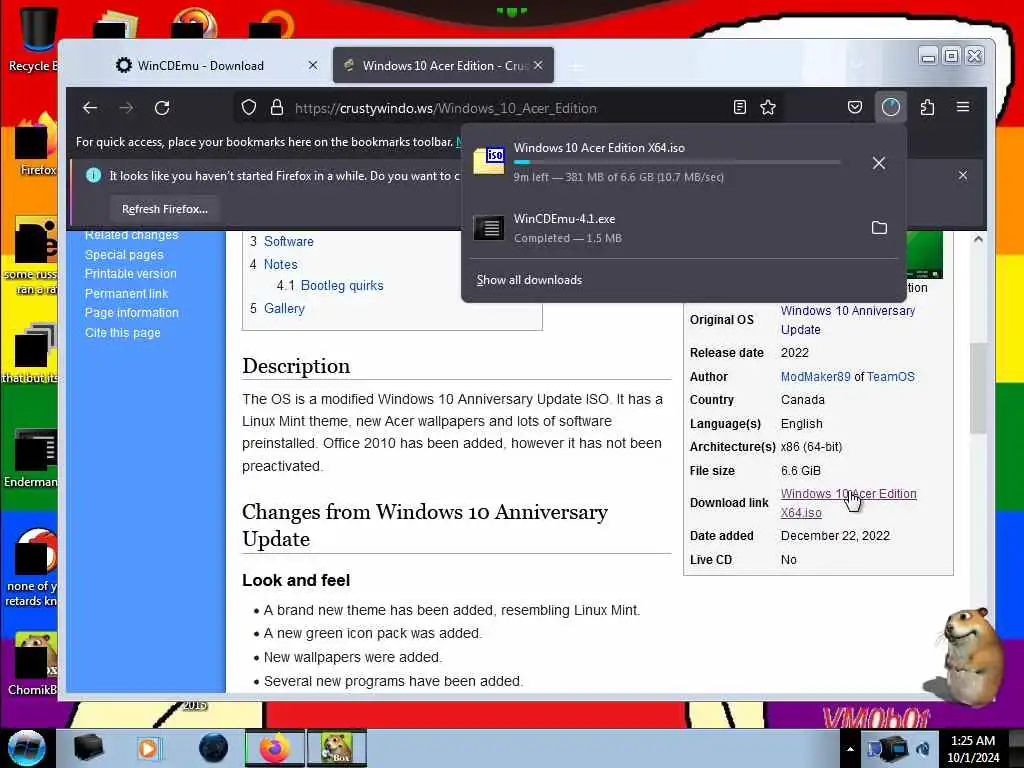Open Related changes sidebar link
1024x768 pixels.
pos(131,235)
